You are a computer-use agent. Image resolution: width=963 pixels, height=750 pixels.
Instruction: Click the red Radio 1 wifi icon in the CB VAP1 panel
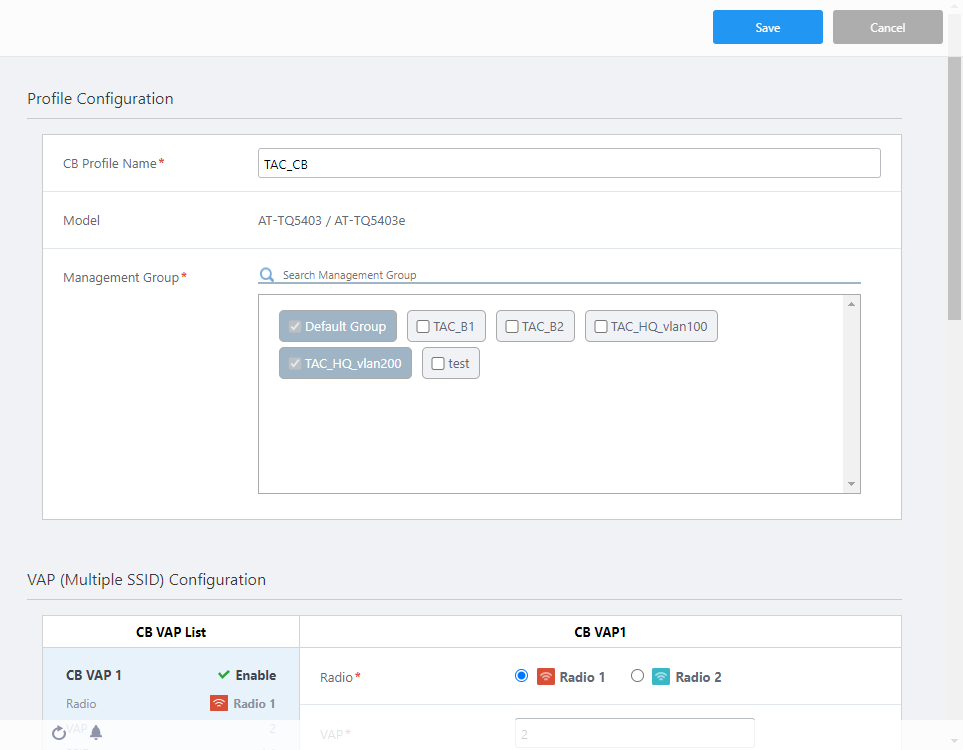pos(546,677)
